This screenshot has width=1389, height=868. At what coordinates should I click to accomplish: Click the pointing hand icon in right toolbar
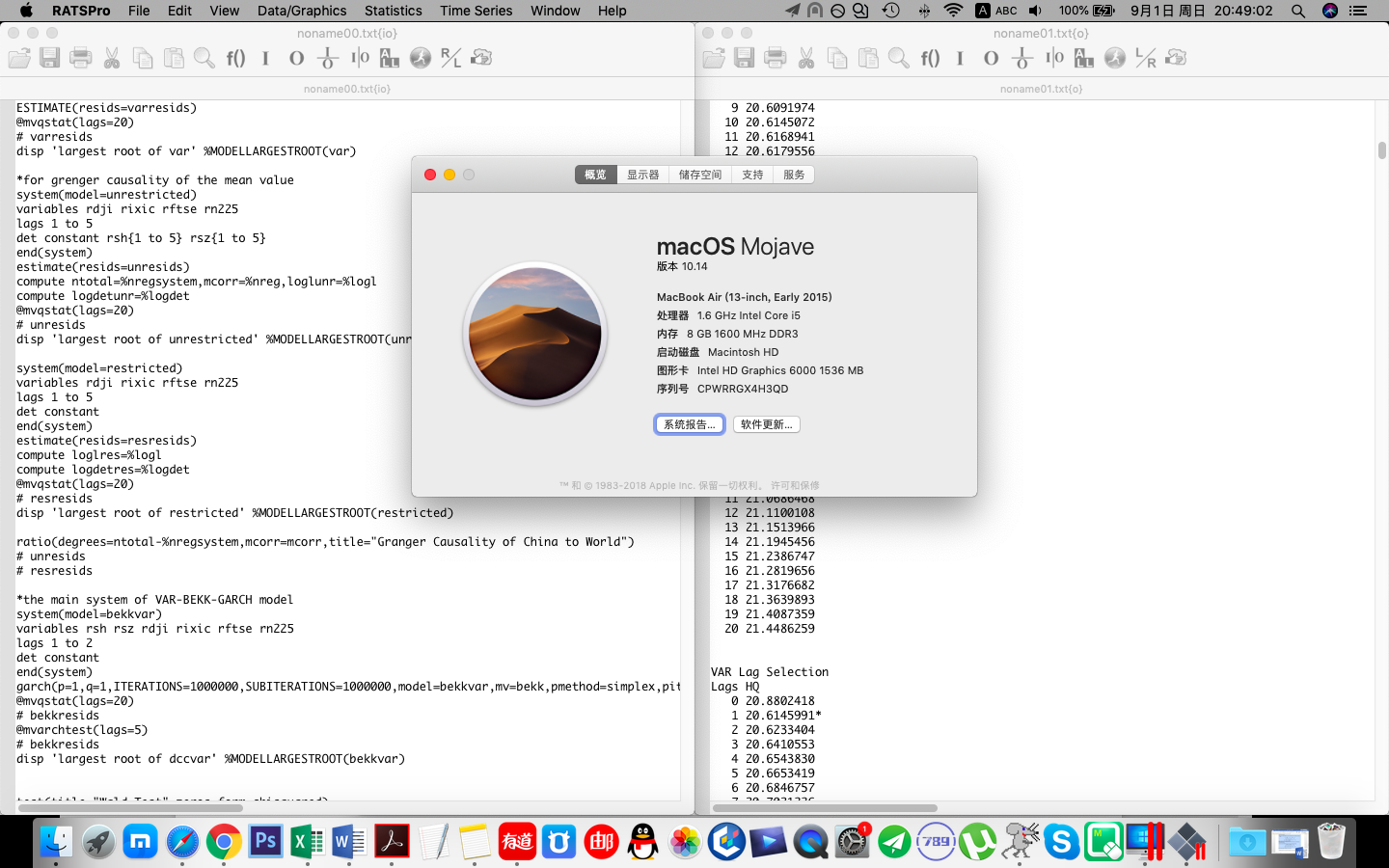[1176, 58]
